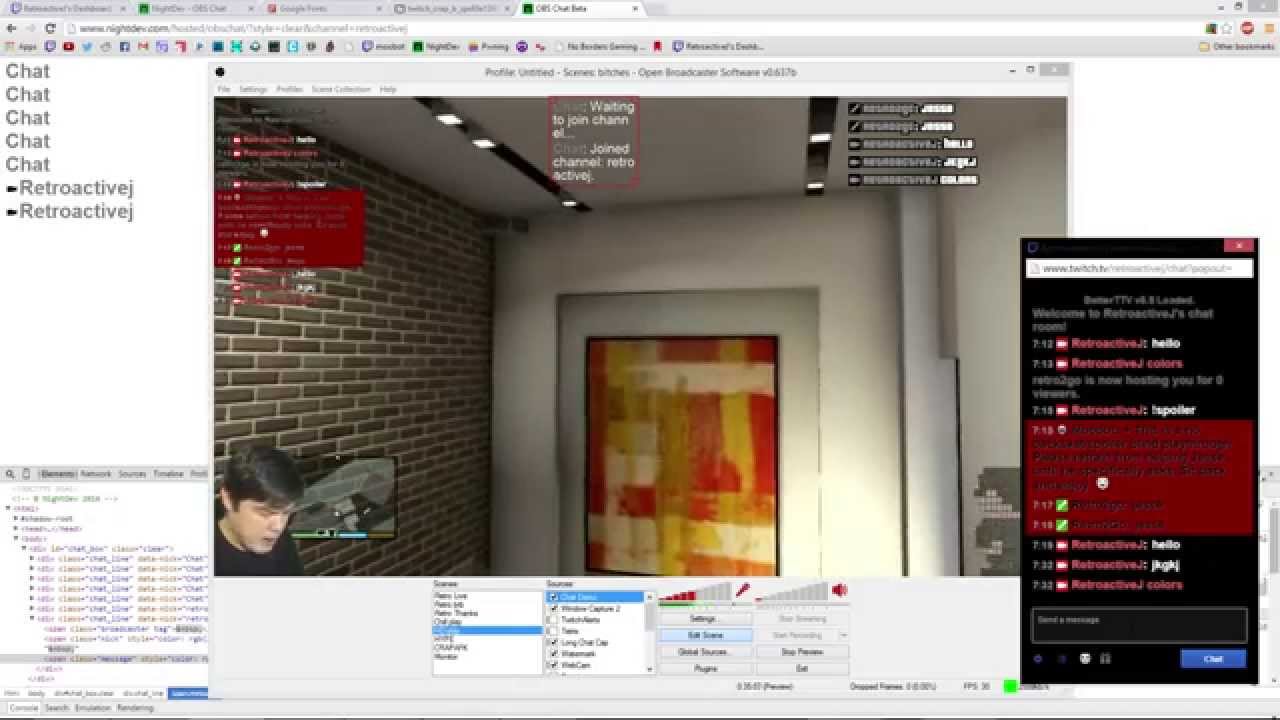Image resolution: width=1280 pixels, height=720 pixels.
Task: Switch to Retroactivej's Dashboard tab
Action: [67, 8]
